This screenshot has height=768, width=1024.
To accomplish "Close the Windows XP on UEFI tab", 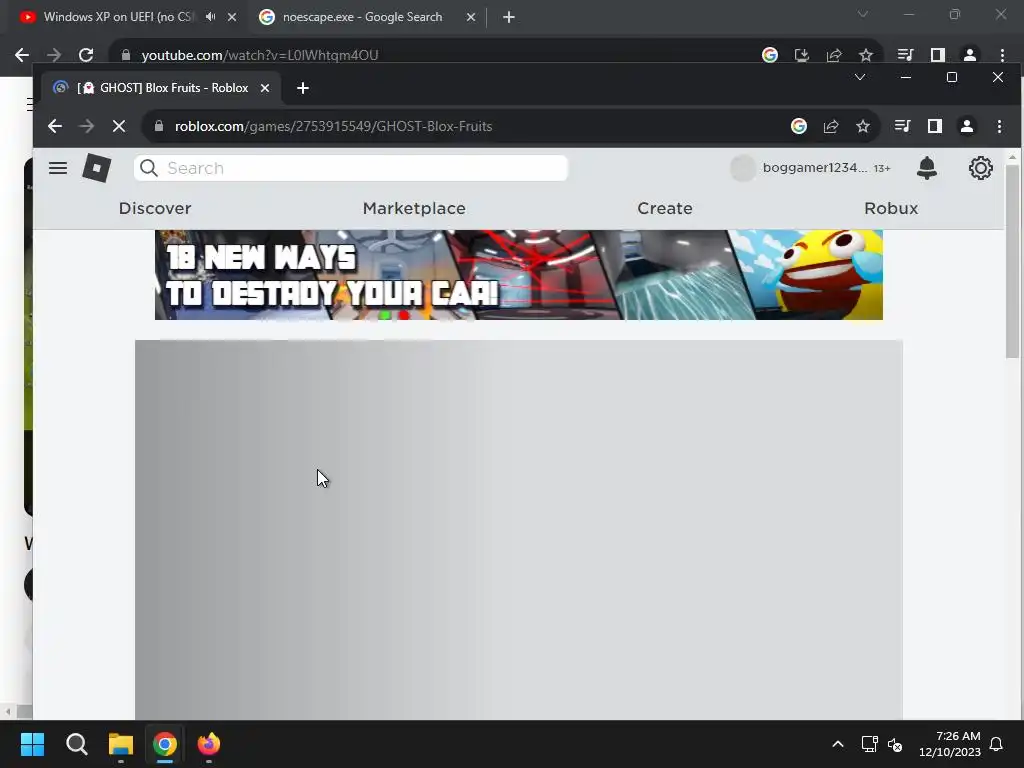I will 232,17.
